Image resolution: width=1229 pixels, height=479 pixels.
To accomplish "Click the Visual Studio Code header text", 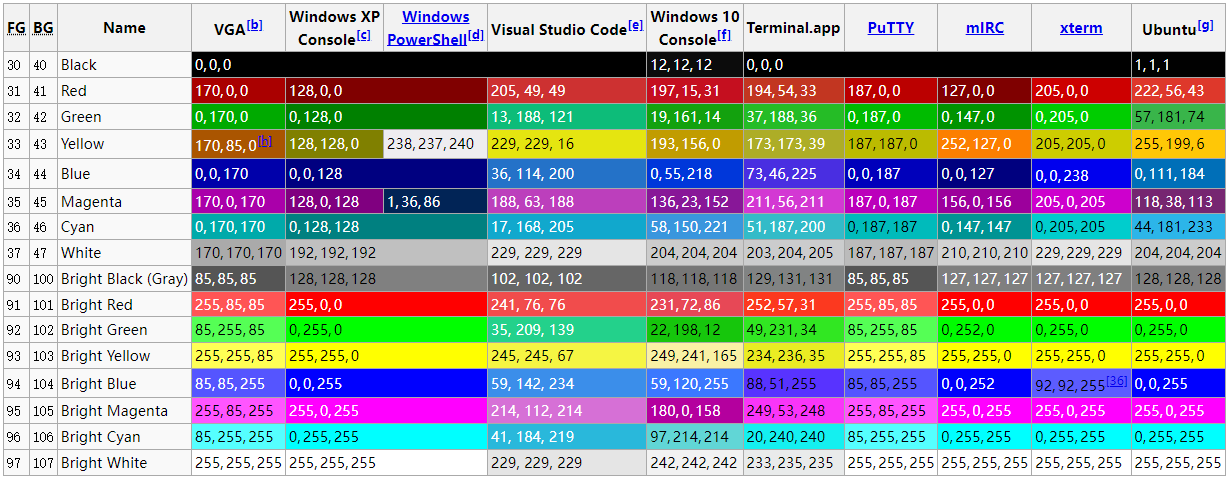I will click(x=559, y=30).
